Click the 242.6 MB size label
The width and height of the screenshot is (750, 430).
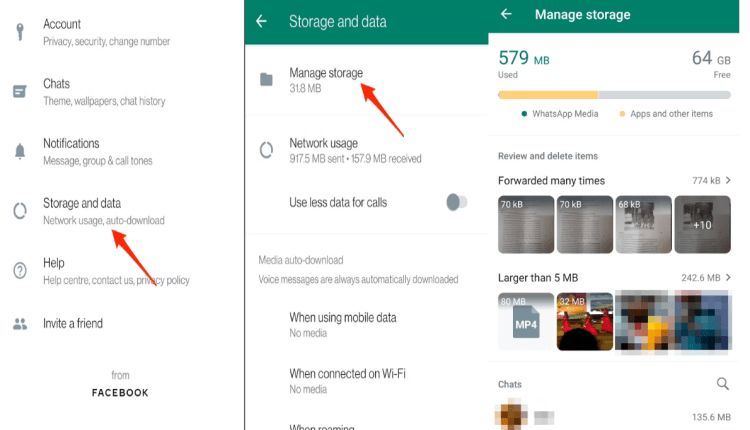pyautogui.click(x=701, y=277)
